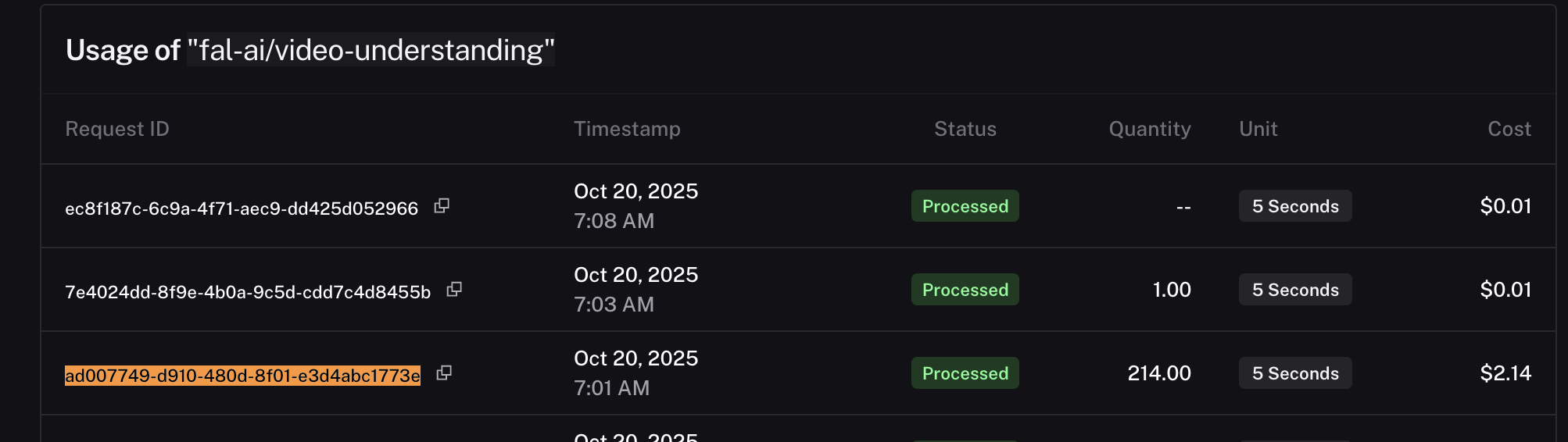This screenshot has width=1568, height=442.
Task: Copy the highlighted ad007749 request ID
Action: 444,373
